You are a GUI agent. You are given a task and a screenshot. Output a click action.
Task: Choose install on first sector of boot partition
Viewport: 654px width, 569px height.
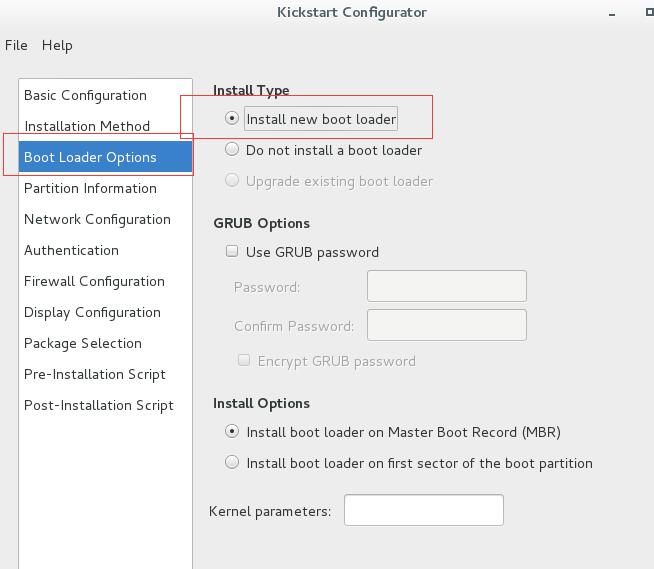232,462
